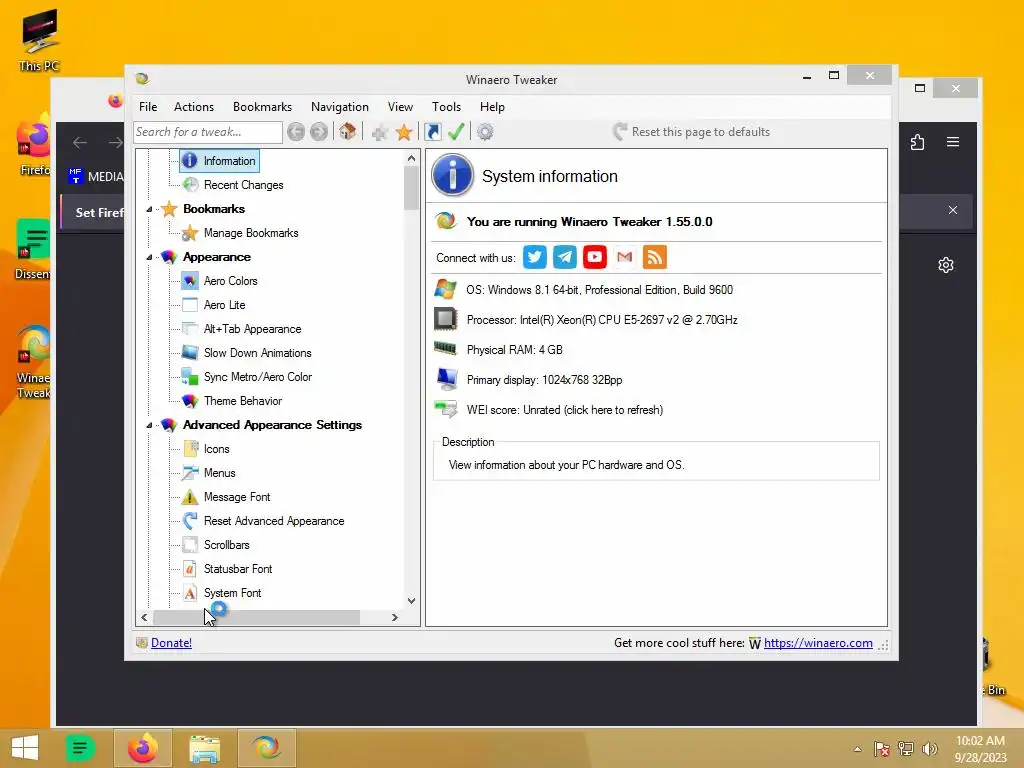Click the forward navigation arrow in toolbar
The image size is (1024, 768).
tap(319, 132)
